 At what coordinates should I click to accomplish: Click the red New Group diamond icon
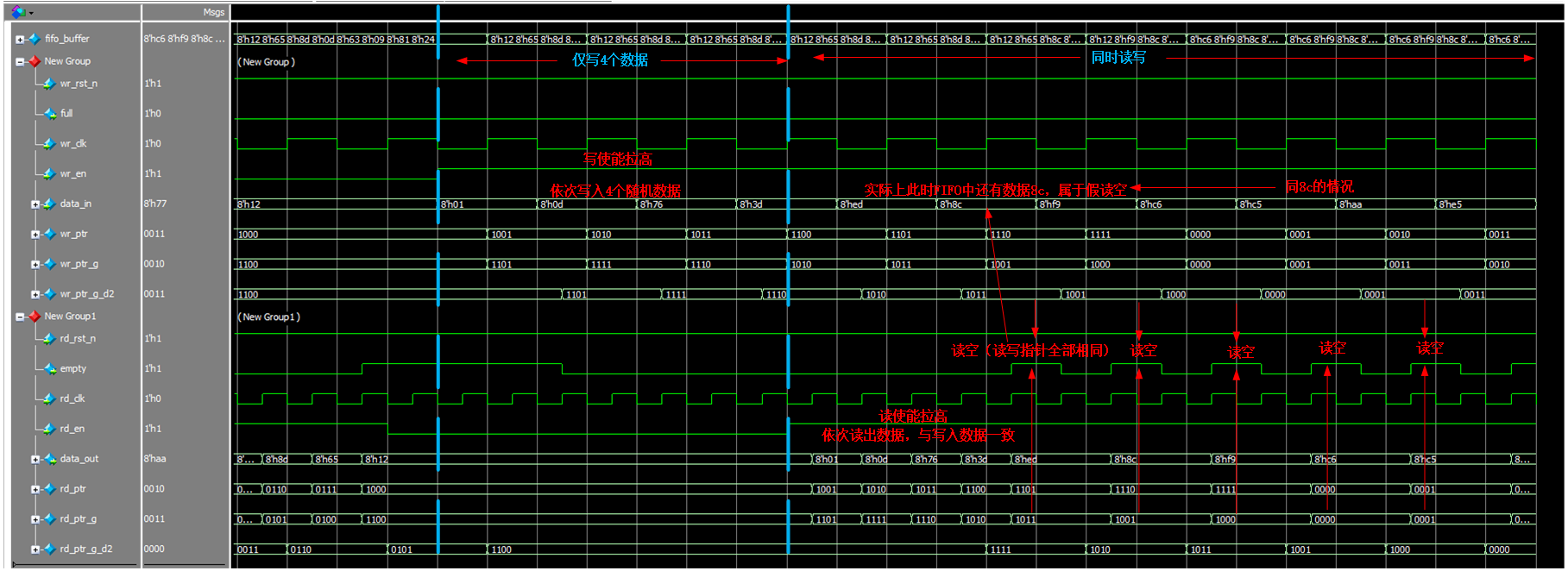click(x=35, y=61)
